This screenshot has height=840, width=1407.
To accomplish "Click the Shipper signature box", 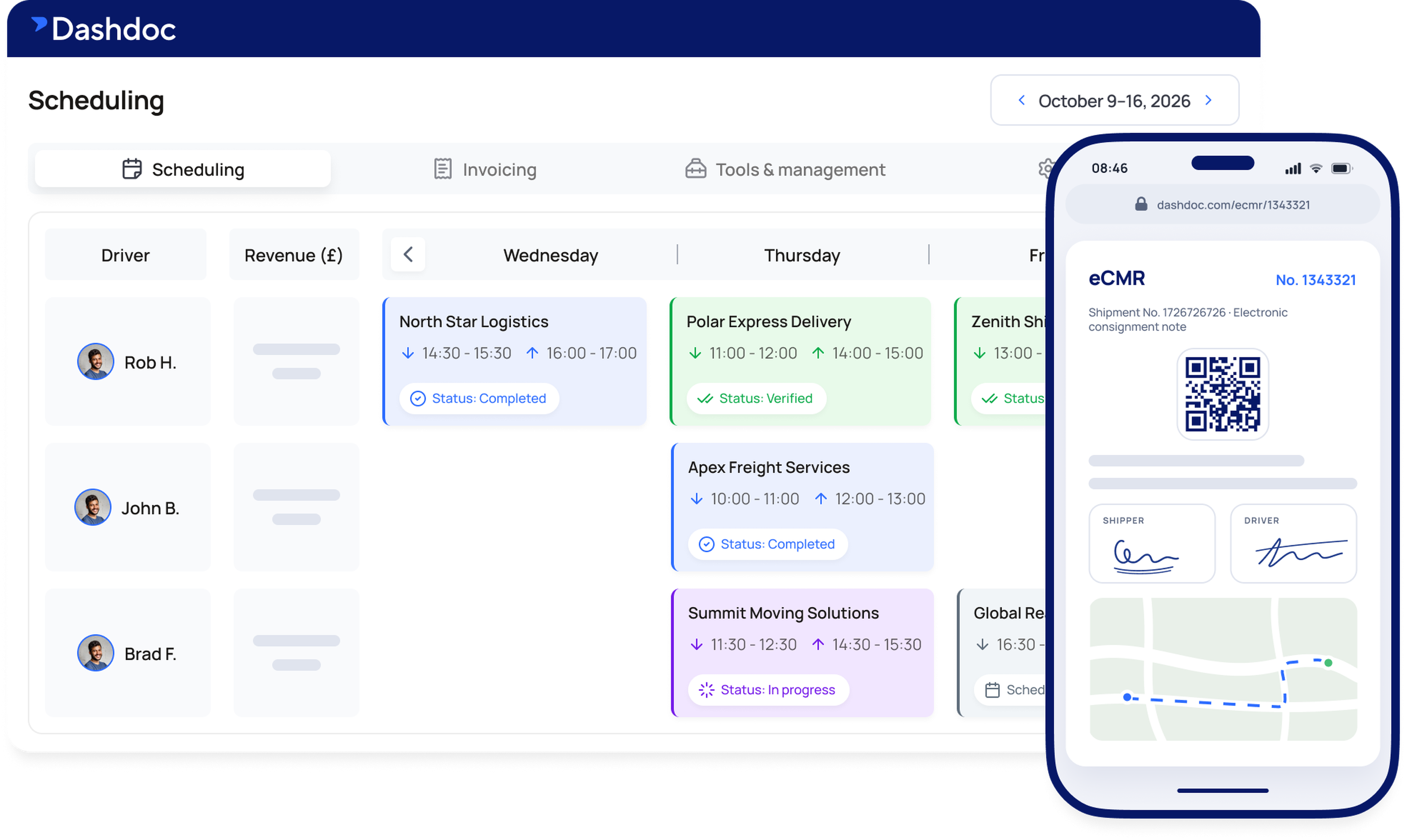I will coord(1152,544).
